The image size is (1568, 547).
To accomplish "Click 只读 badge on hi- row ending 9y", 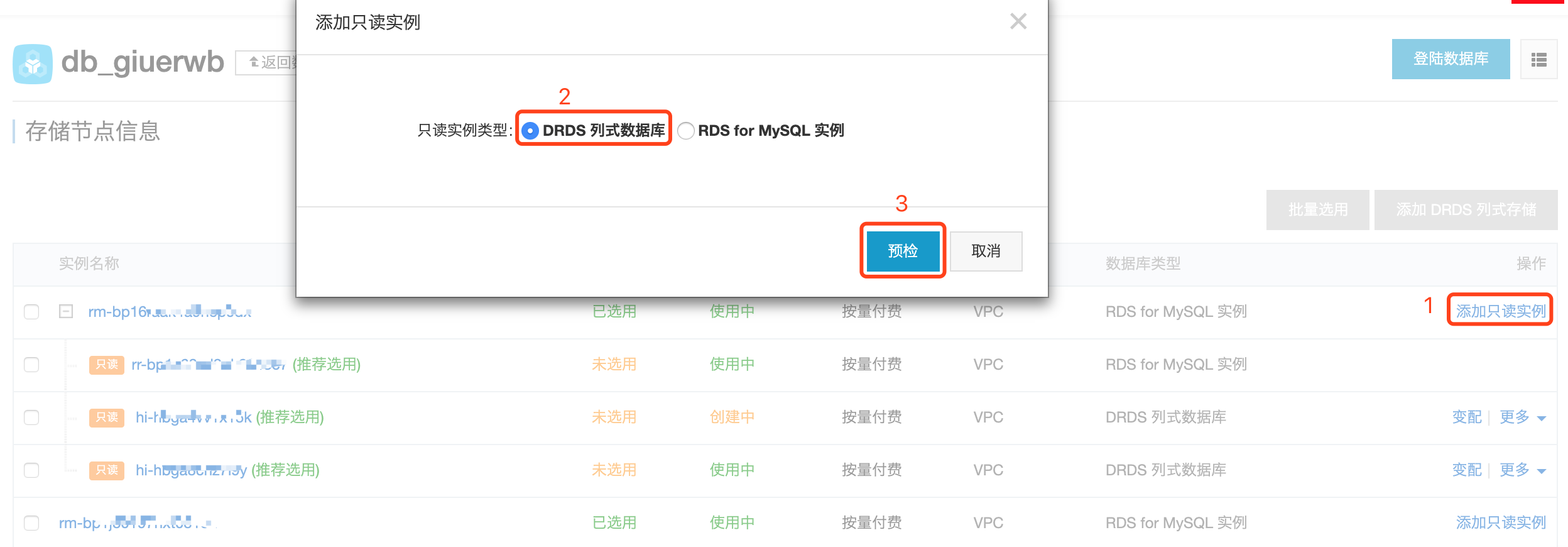I will [107, 470].
